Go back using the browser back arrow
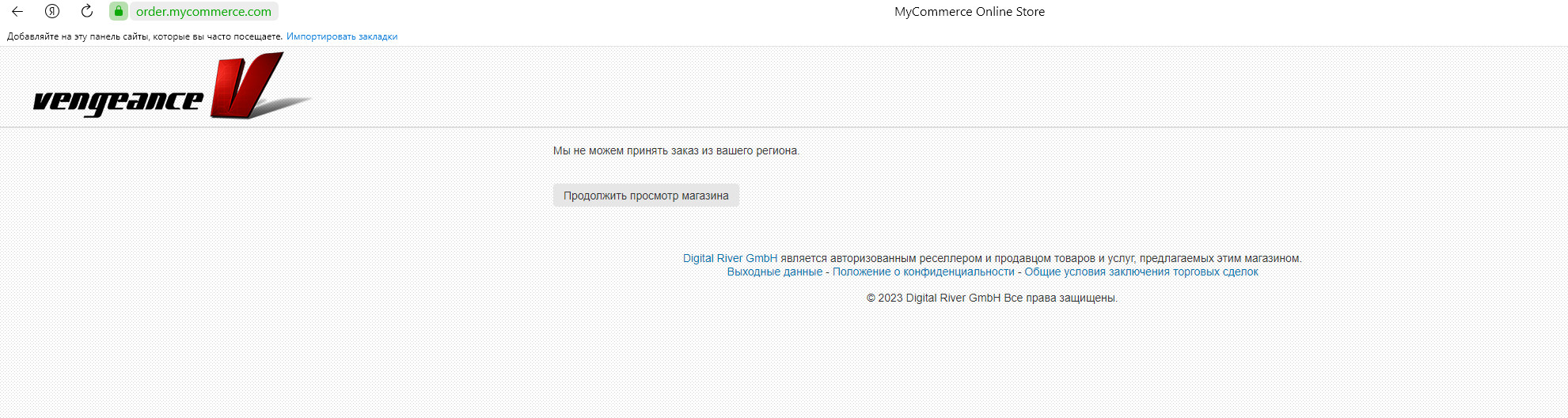This screenshot has height=418, width=1568. tap(17, 11)
